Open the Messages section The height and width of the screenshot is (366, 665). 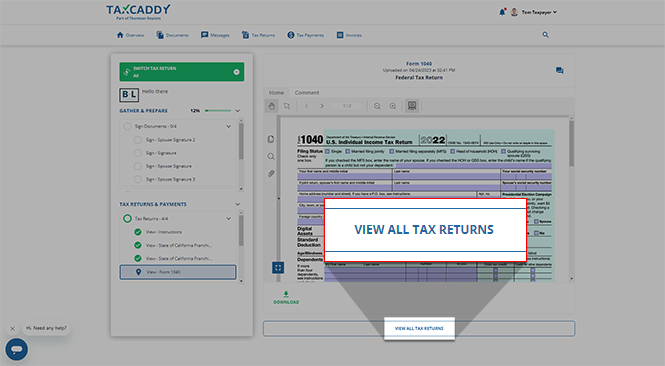[x=215, y=35]
